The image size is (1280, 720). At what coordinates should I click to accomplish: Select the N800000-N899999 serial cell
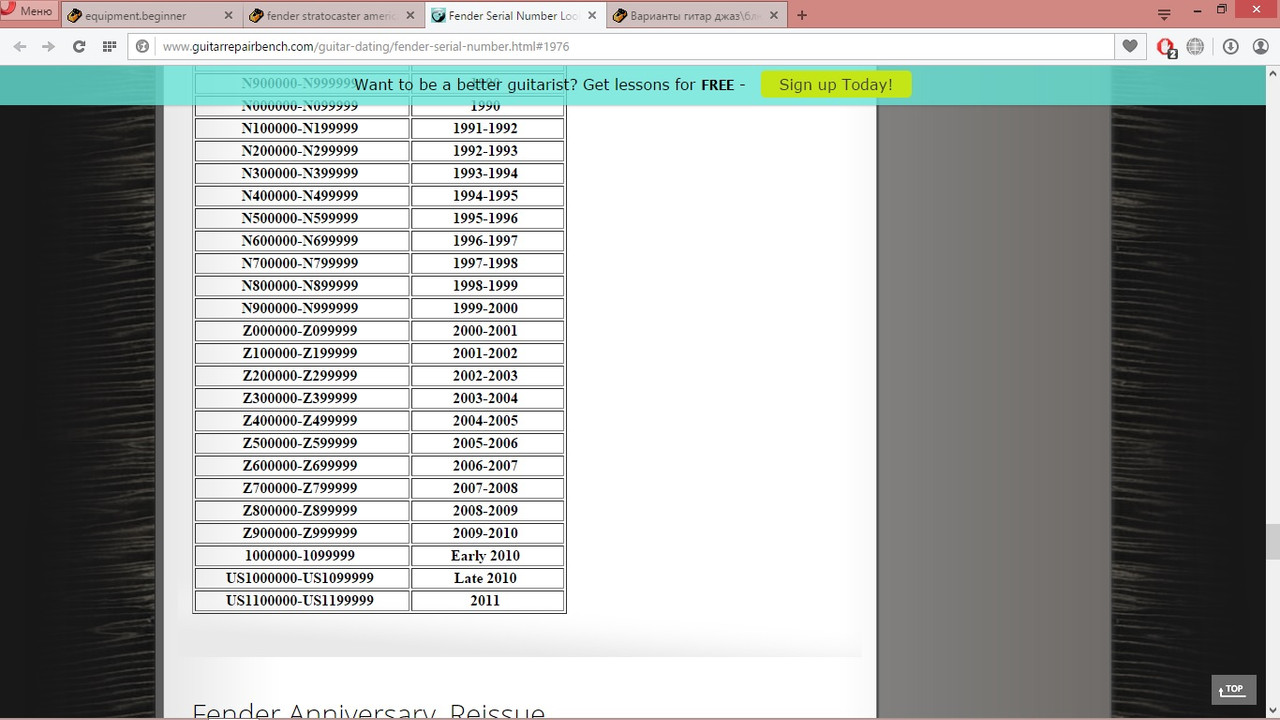click(x=301, y=286)
